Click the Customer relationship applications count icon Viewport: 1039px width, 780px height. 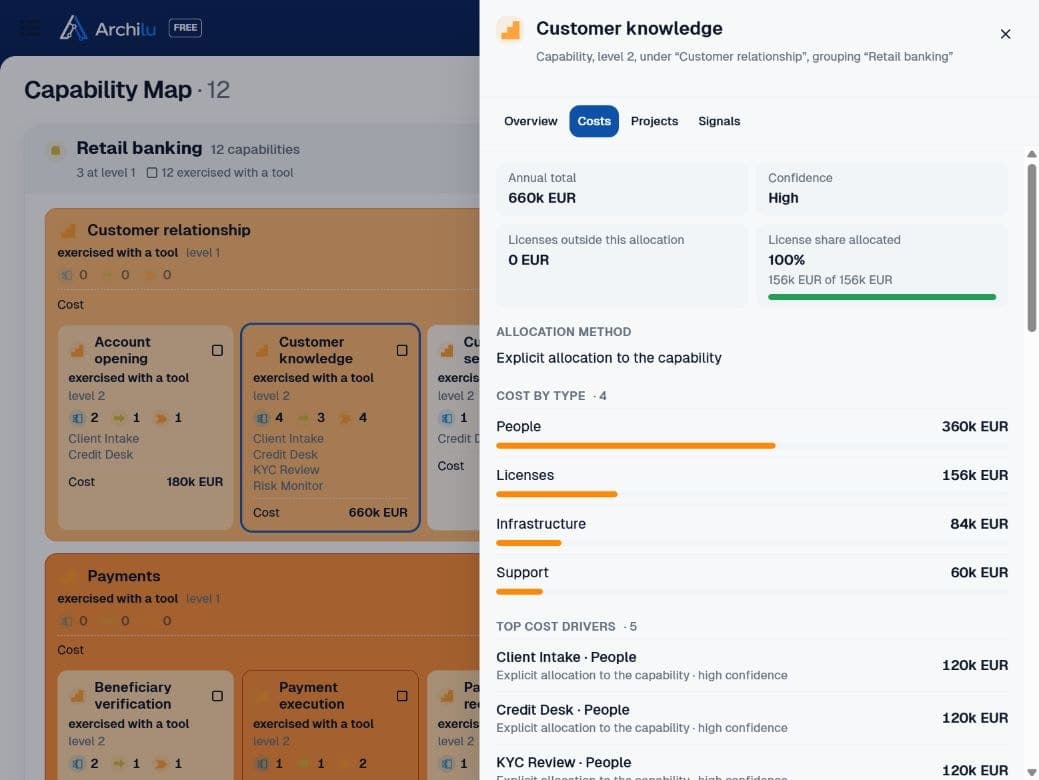[x=66, y=275]
